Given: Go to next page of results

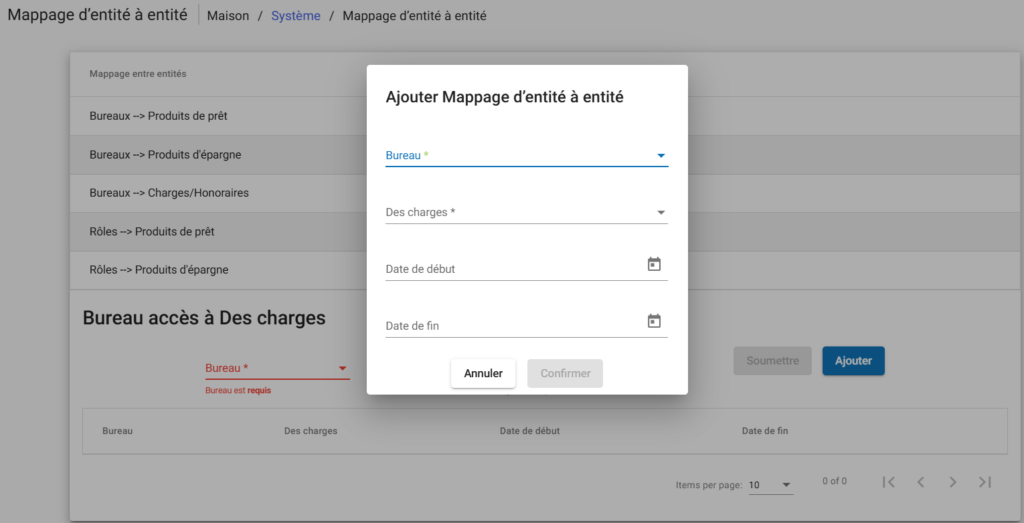Looking at the screenshot, I should click(x=953, y=482).
